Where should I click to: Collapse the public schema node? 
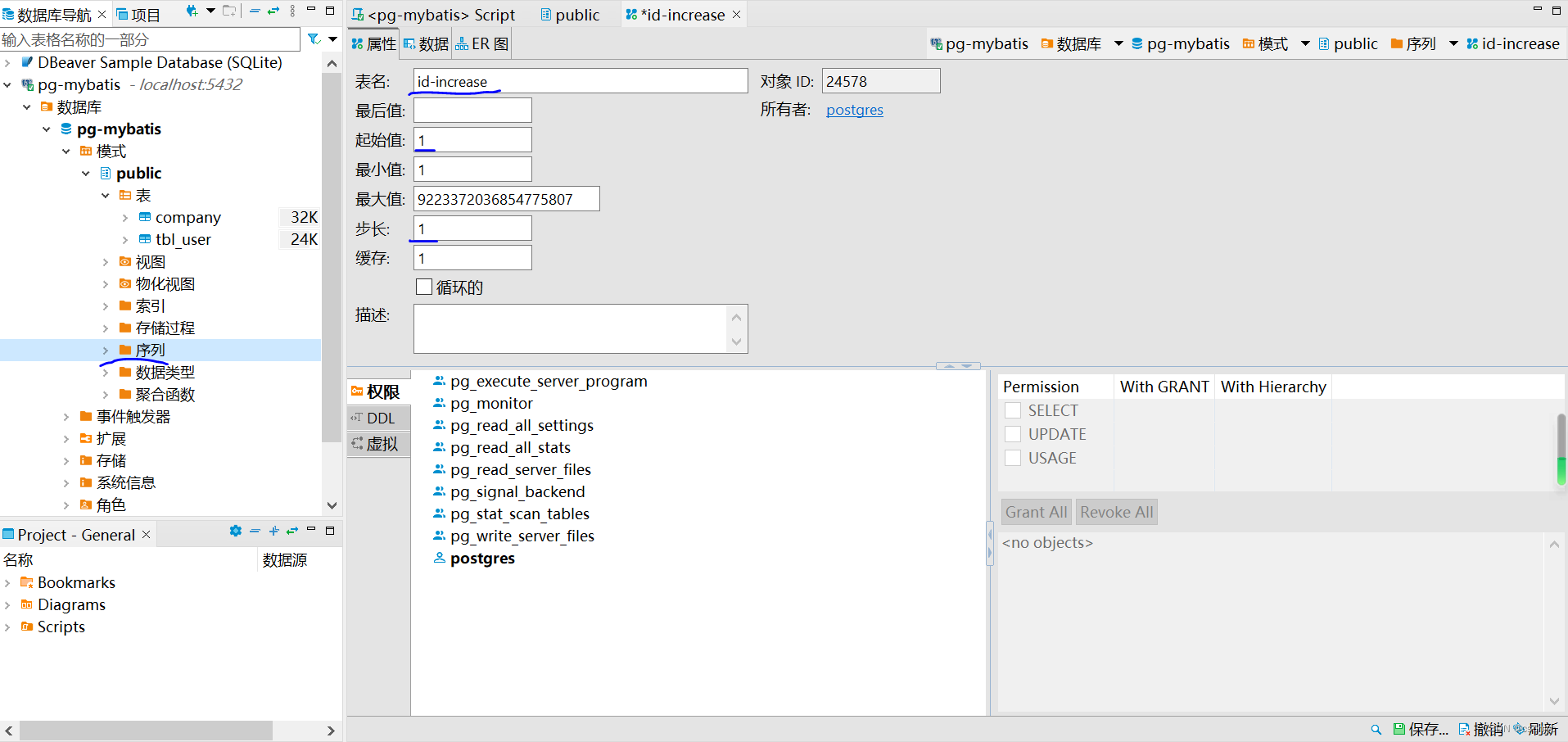click(86, 173)
